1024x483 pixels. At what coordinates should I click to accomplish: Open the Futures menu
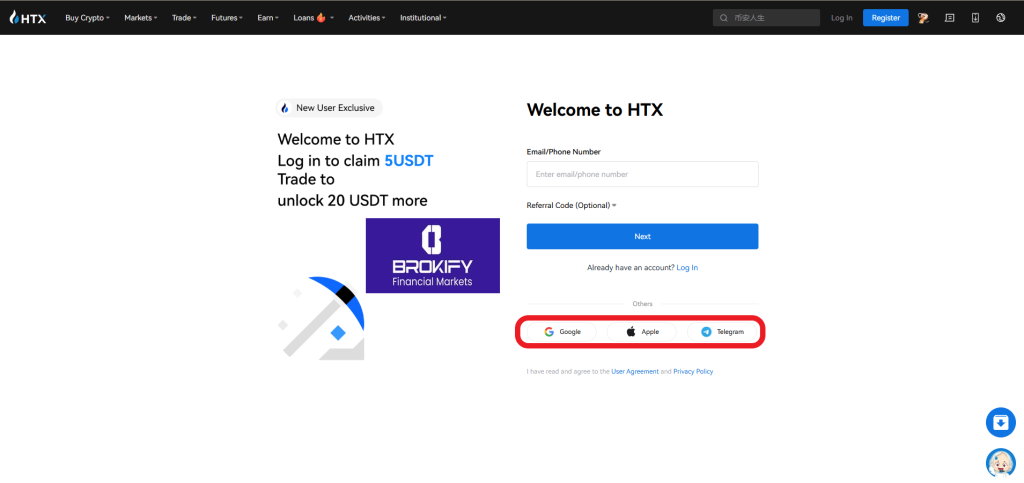[227, 18]
